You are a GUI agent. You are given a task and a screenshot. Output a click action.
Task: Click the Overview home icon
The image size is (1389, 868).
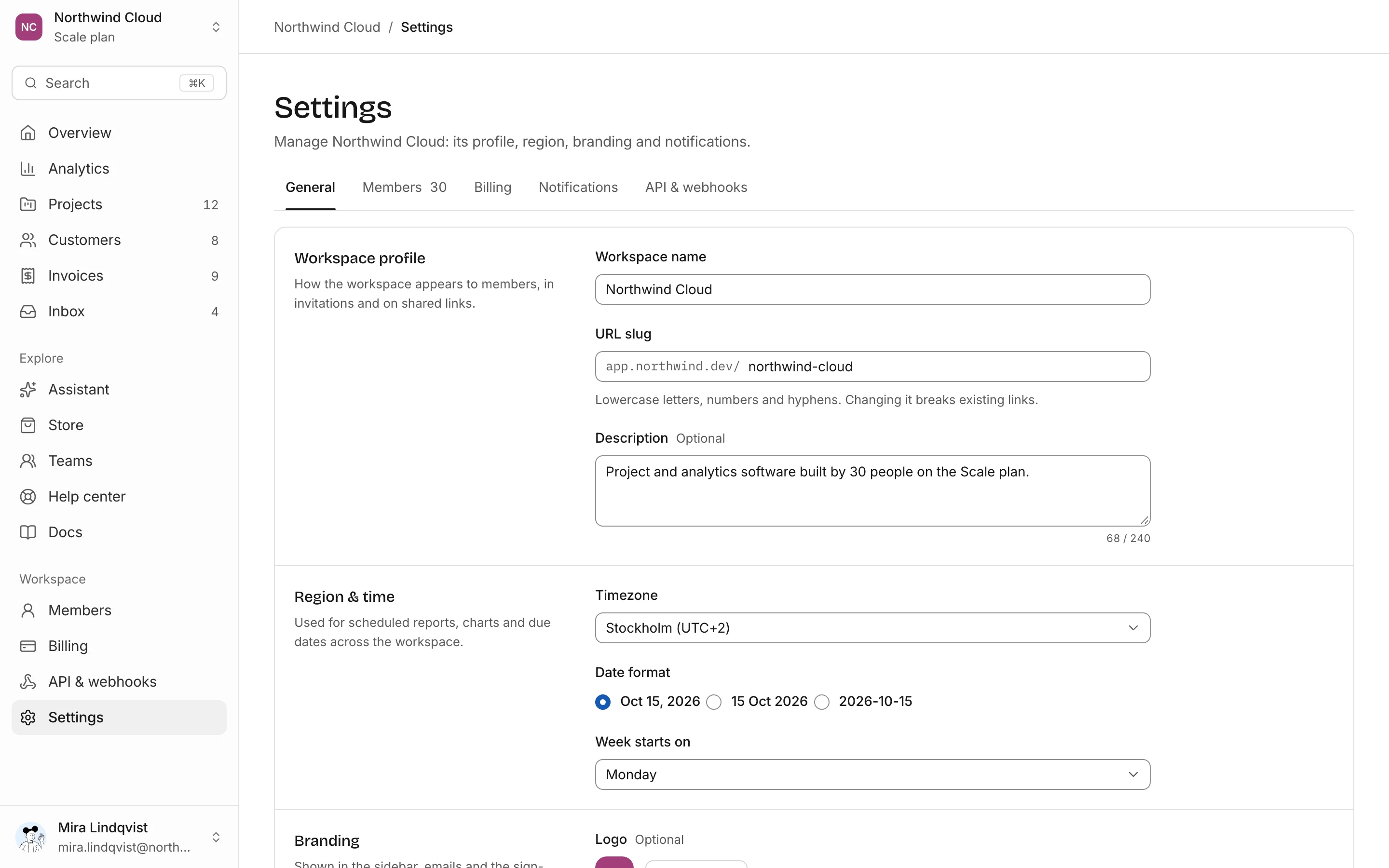point(27,133)
